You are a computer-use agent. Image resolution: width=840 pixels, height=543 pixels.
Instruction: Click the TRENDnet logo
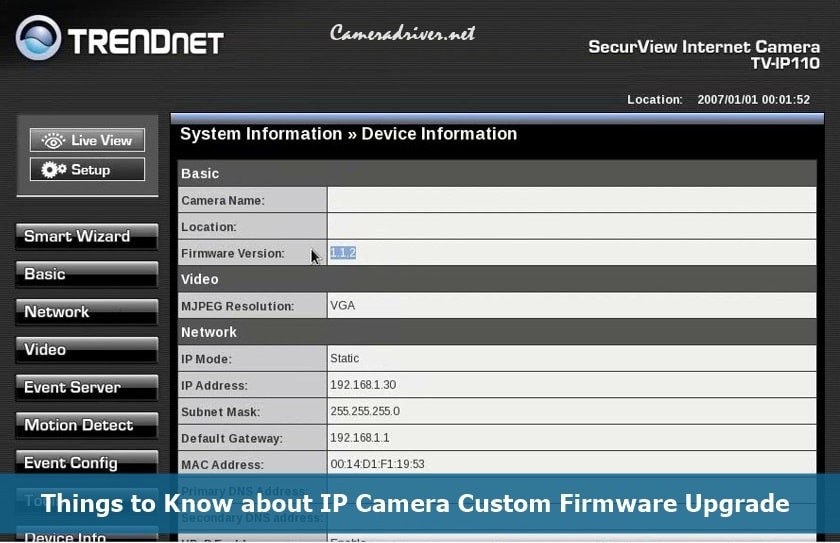119,38
